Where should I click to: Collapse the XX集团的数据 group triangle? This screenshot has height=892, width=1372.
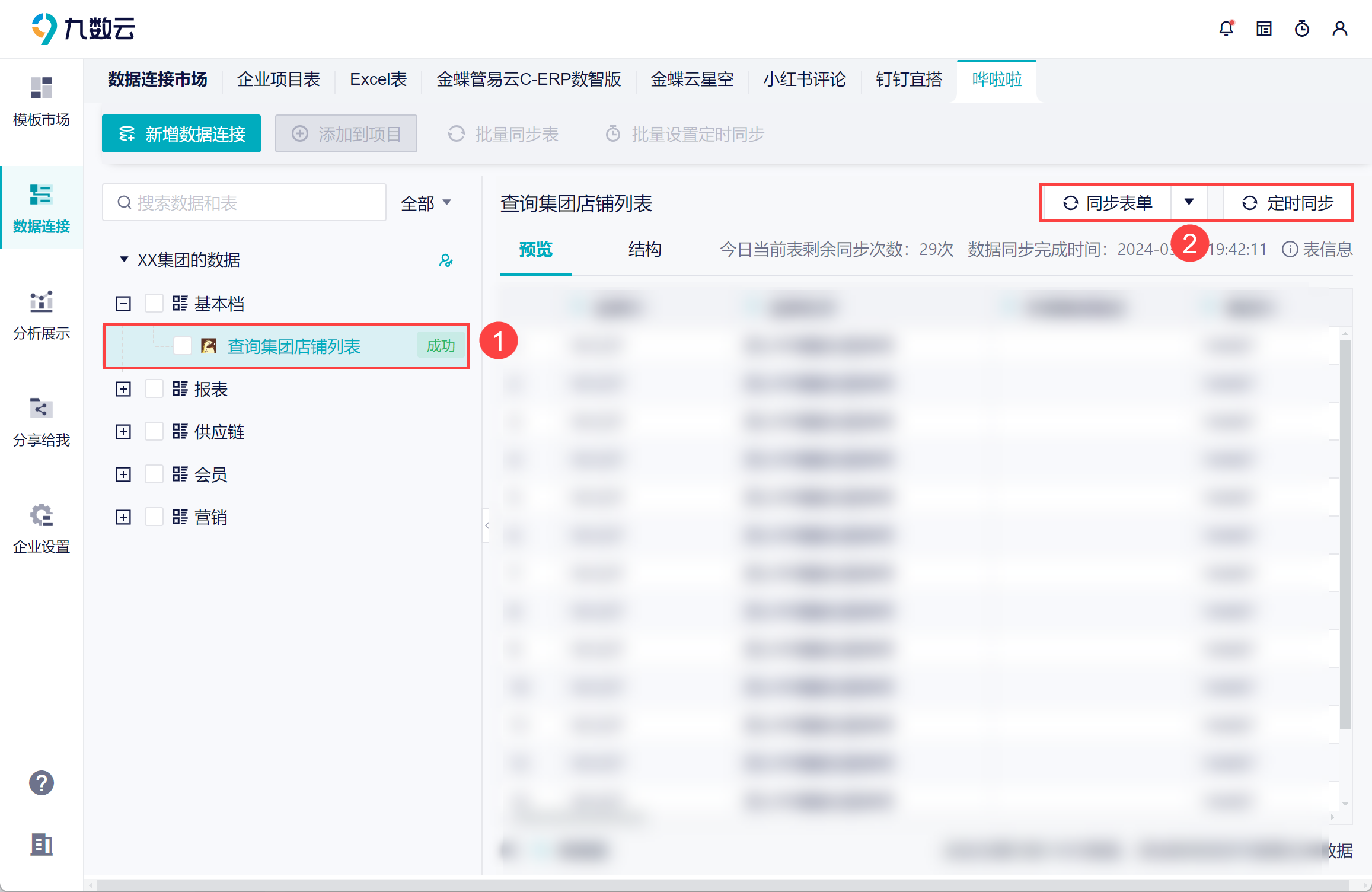coord(124,259)
